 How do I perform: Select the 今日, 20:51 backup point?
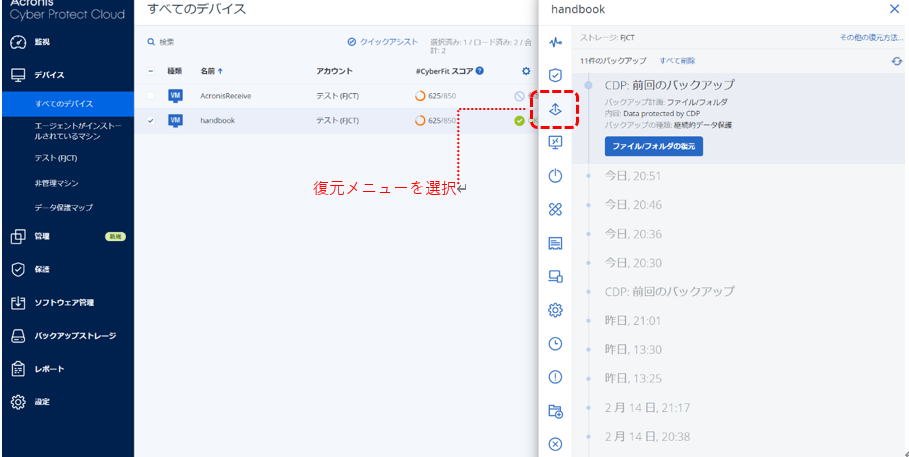(x=633, y=176)
